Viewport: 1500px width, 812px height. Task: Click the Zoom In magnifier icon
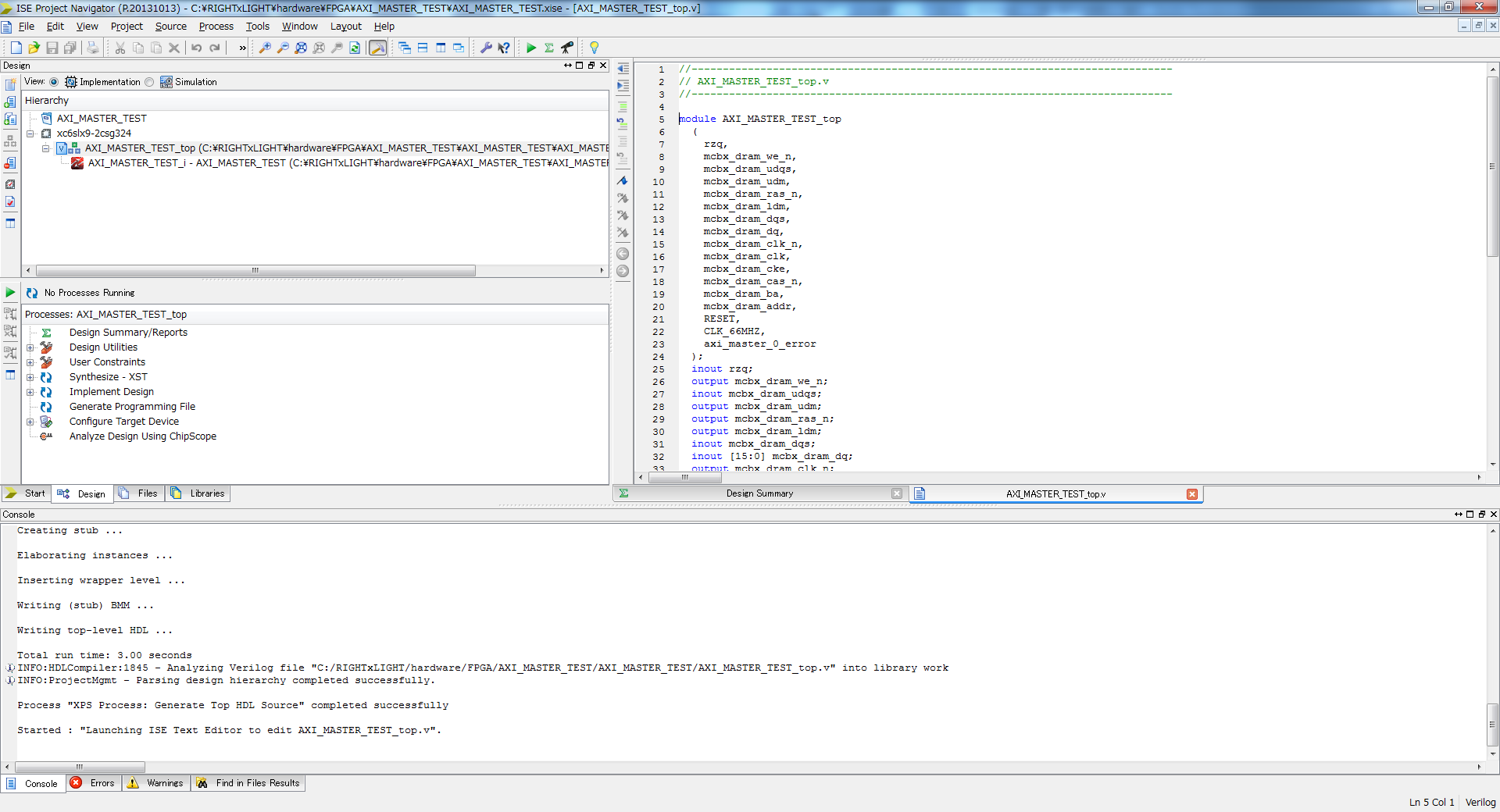(265, 48)
